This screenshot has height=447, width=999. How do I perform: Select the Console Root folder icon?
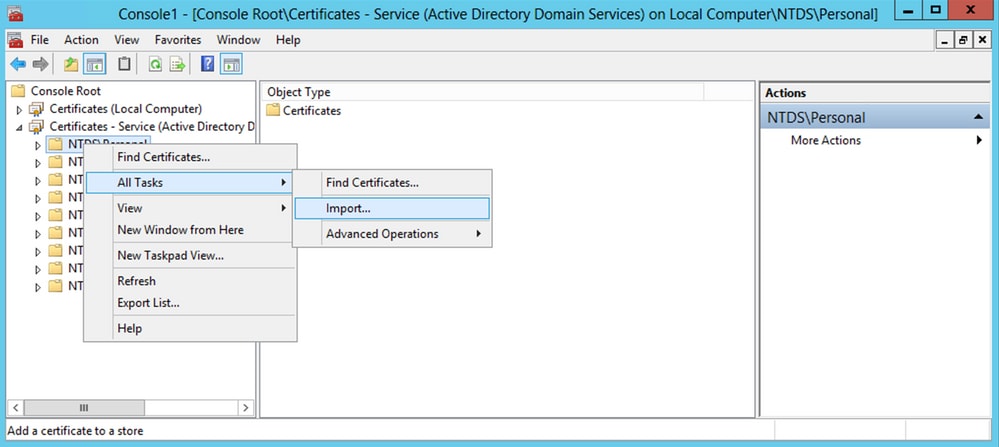19,91
